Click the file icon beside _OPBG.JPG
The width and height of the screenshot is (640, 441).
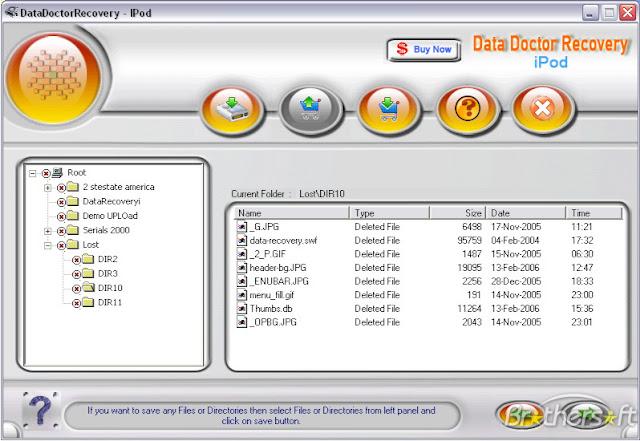(242, 322)
